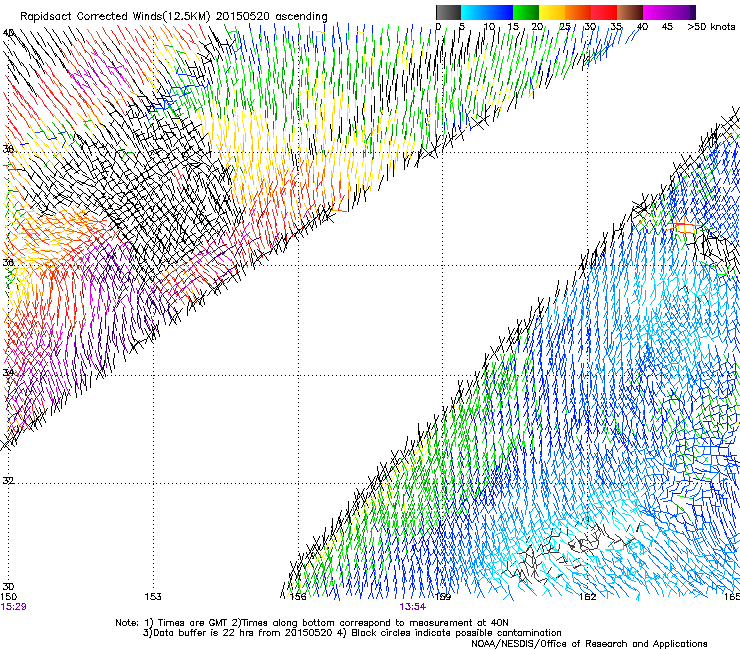The width and height of the screenshot is (740, 650).
Task: Click the '>50 knots' legend label
Action: point(711,27)
